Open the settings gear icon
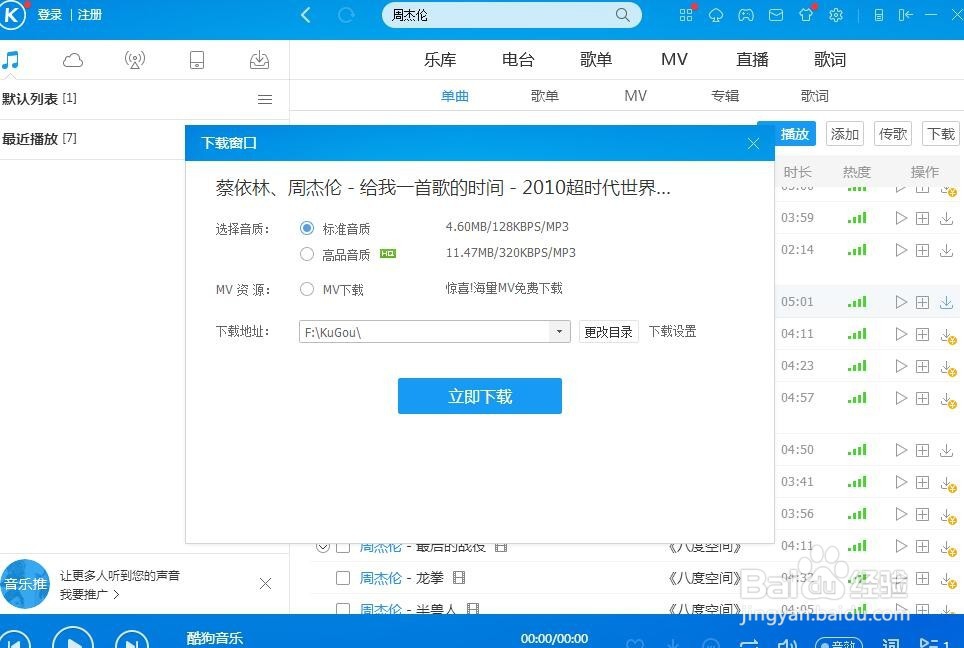The width and height of the screenshot is (964, 648). click(836, 15)
